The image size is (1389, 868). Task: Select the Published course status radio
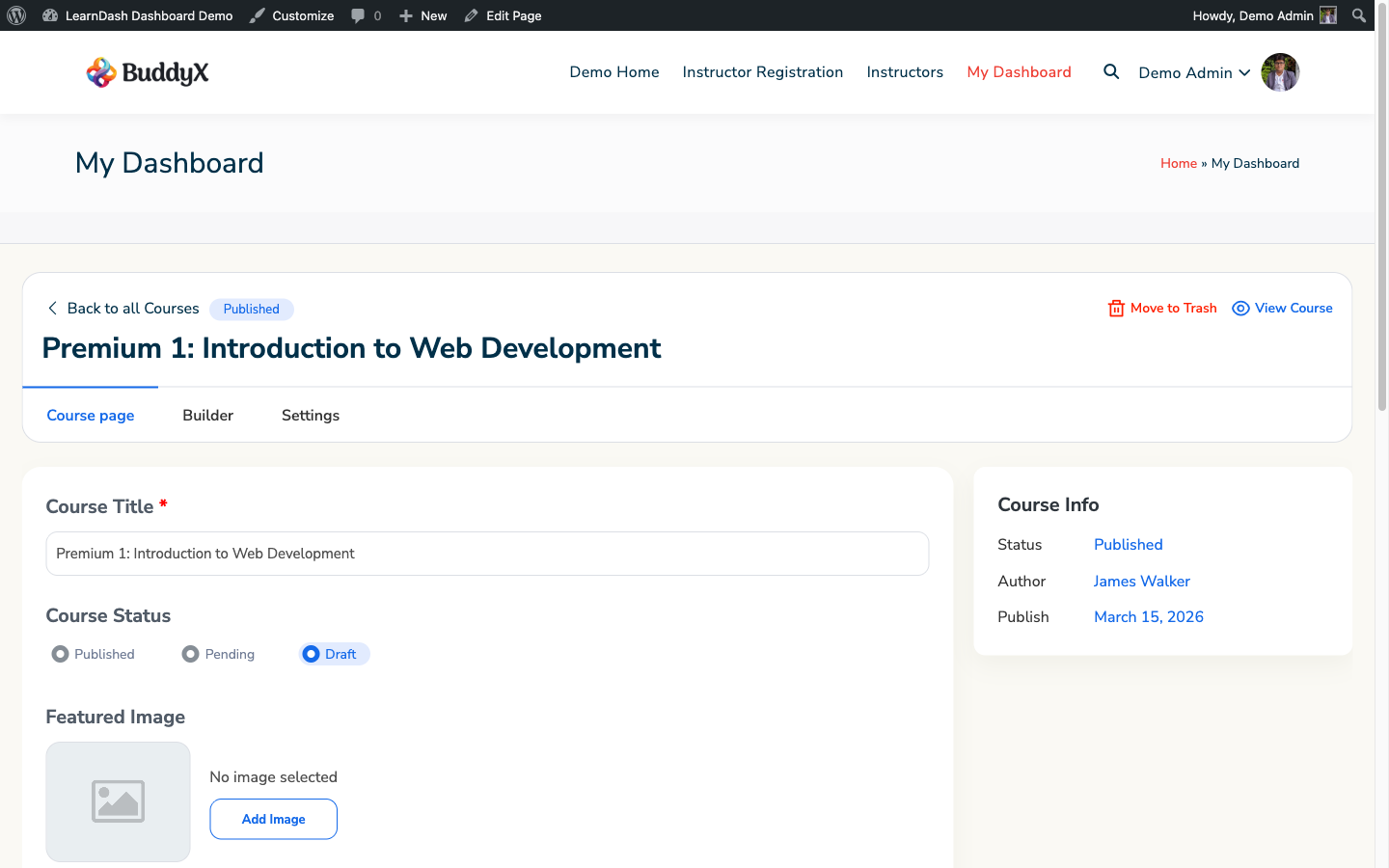click(61, 654)
